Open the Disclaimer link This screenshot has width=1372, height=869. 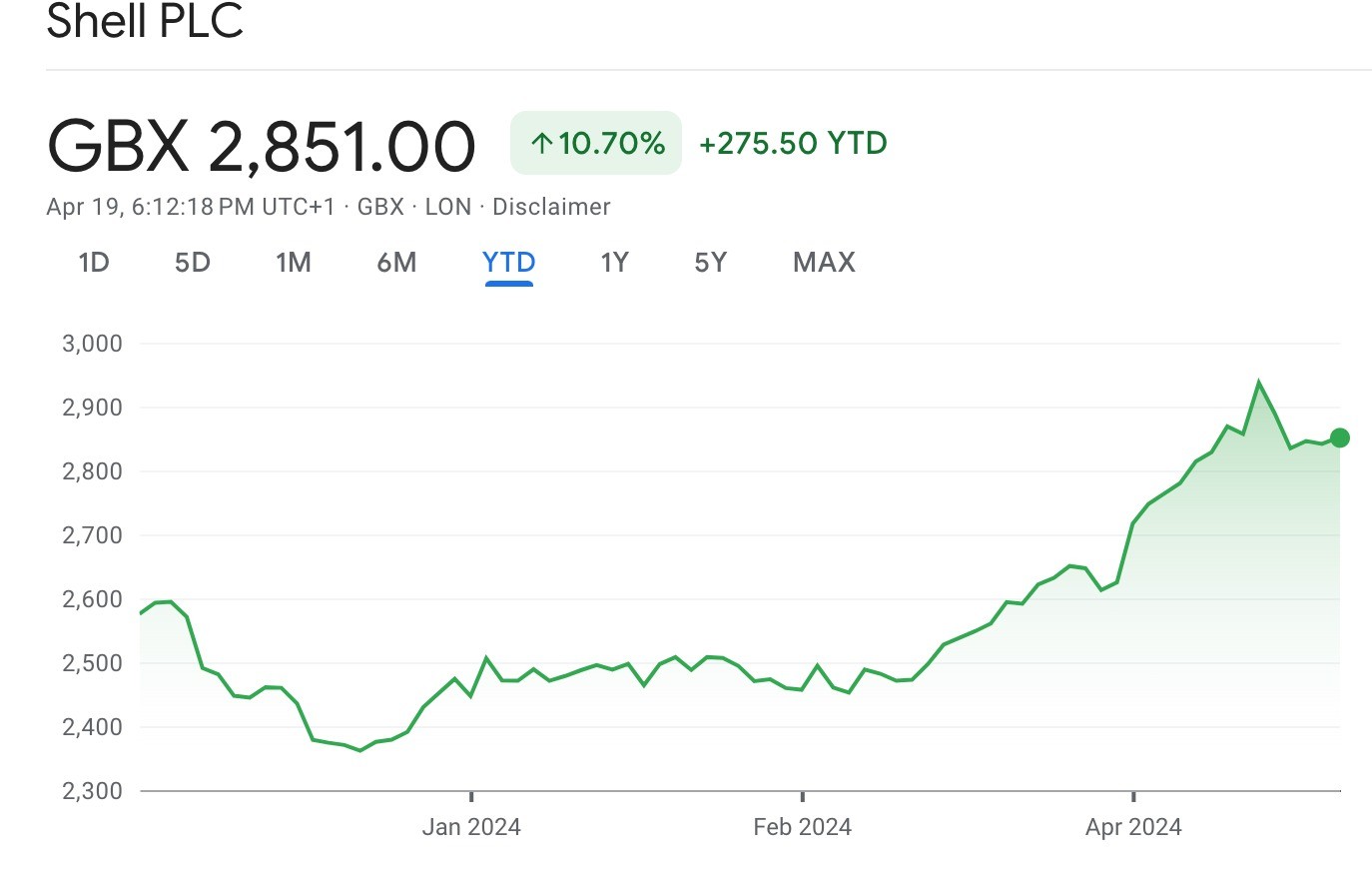click(x=551, y=207)
